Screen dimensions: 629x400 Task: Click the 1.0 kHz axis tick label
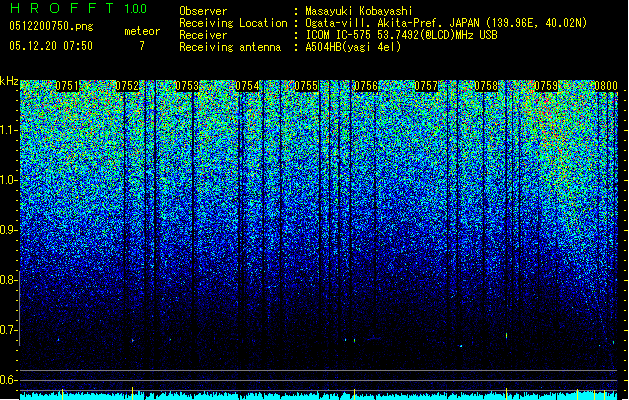coord(9,180)
